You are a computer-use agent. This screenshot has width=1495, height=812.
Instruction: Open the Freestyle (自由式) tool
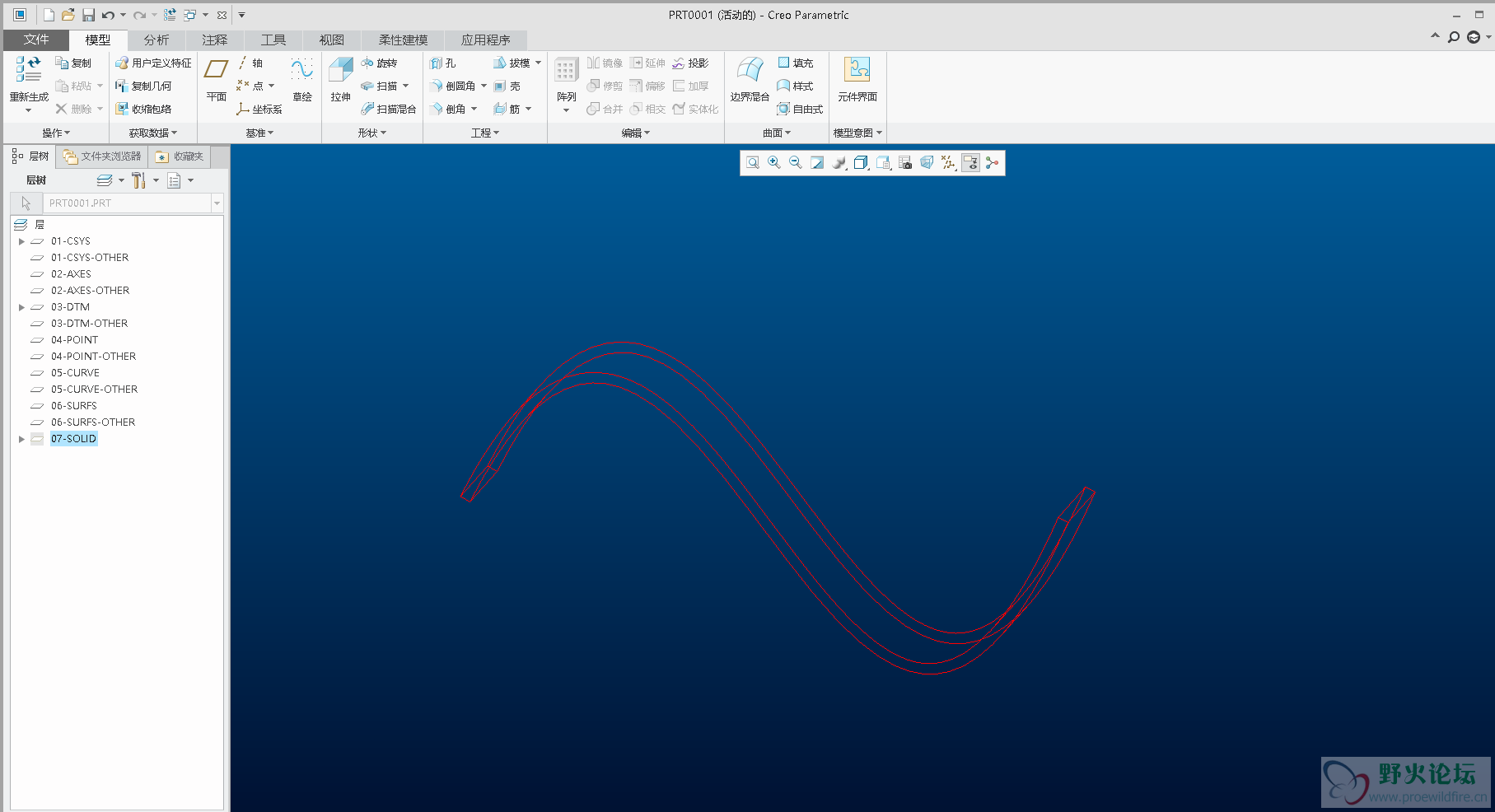tap(800, 109)
